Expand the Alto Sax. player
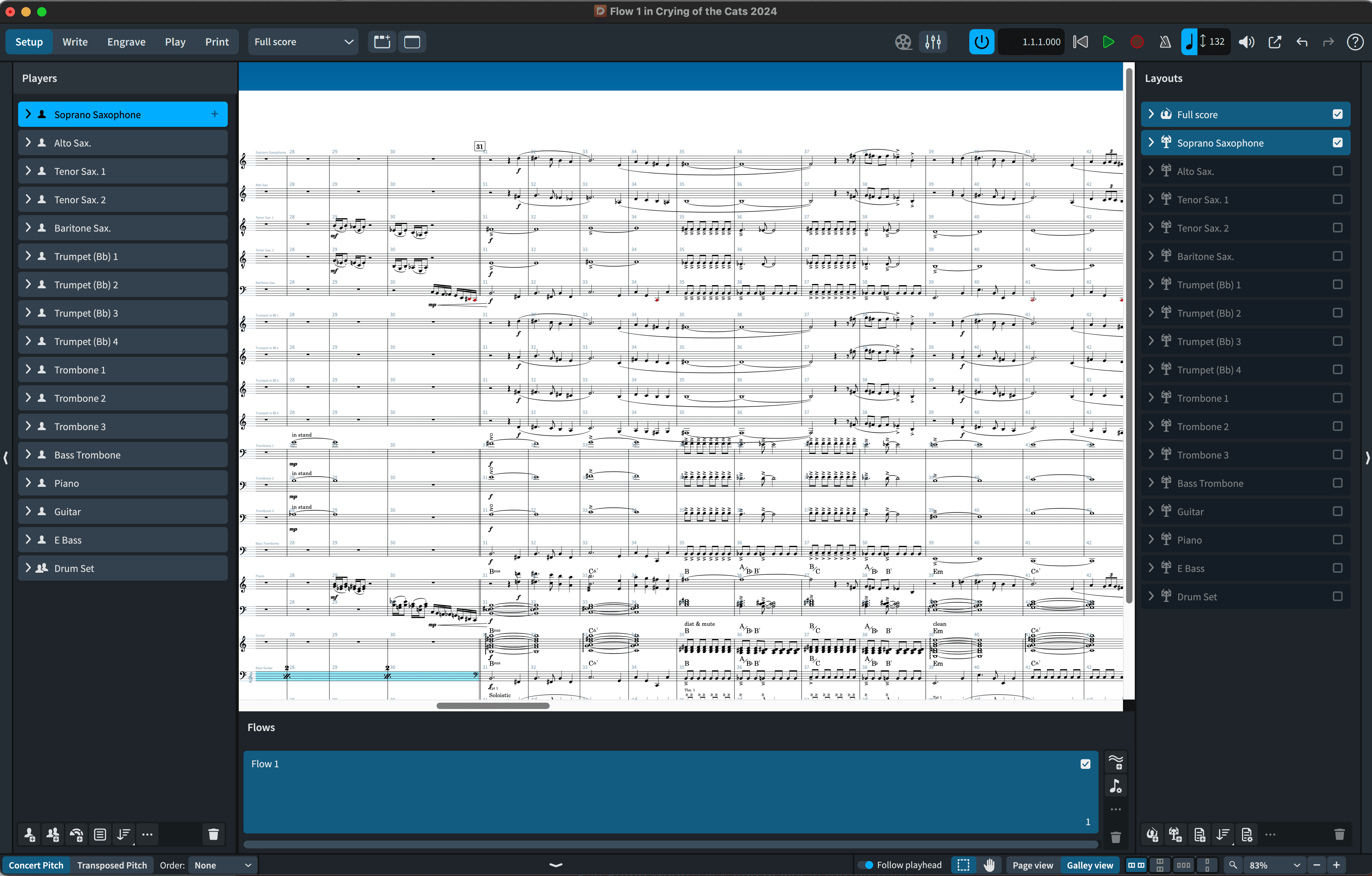 [x=28, y=143]
